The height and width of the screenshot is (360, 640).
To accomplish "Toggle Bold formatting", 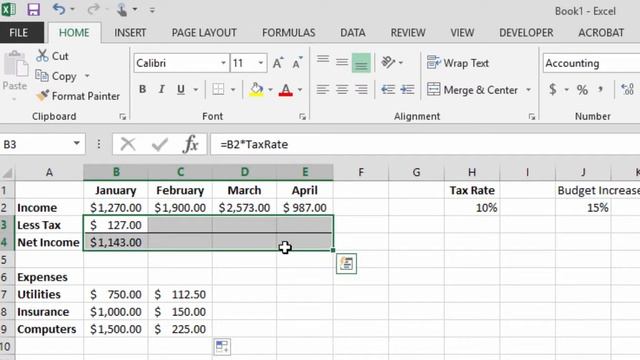I will click(x=142, y=89).
